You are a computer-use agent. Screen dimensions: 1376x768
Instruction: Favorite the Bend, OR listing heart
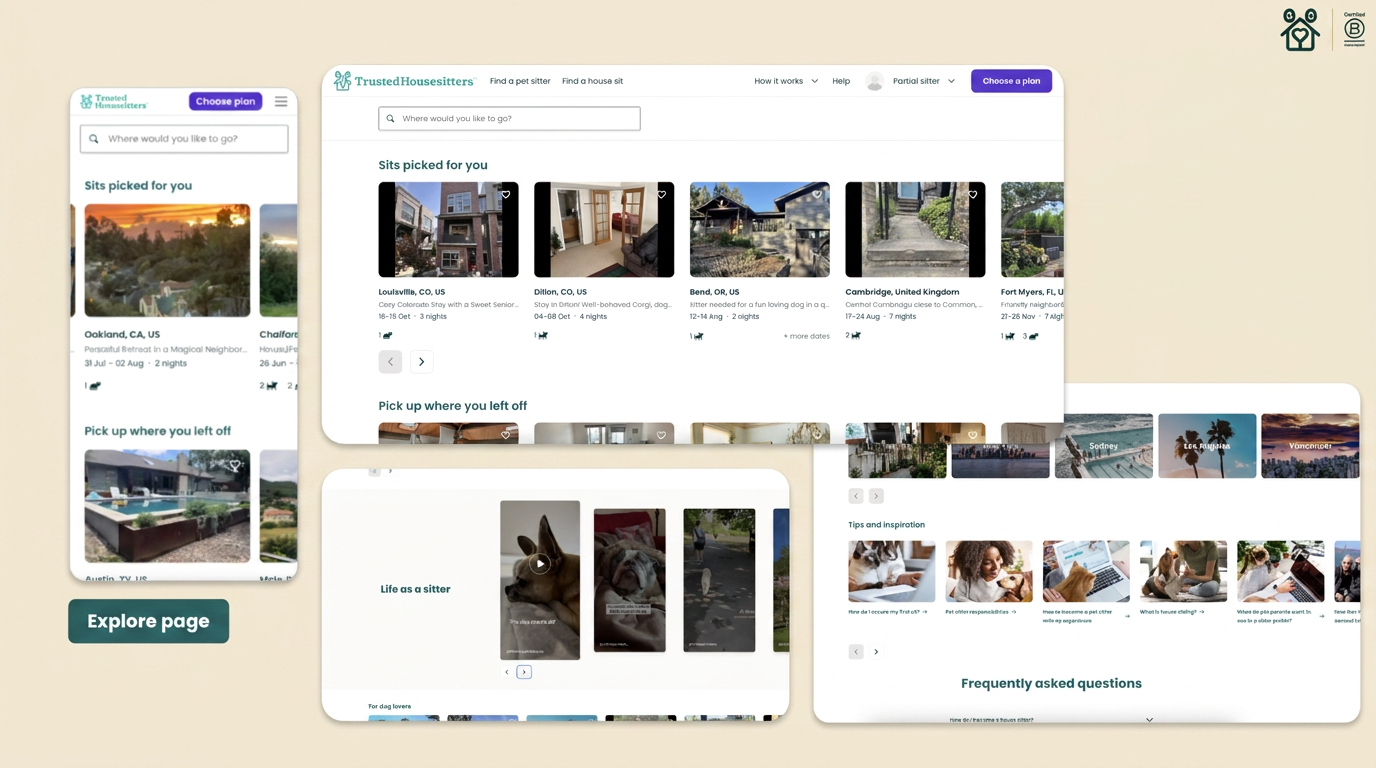pyautogui.click(x=817, y=195)
